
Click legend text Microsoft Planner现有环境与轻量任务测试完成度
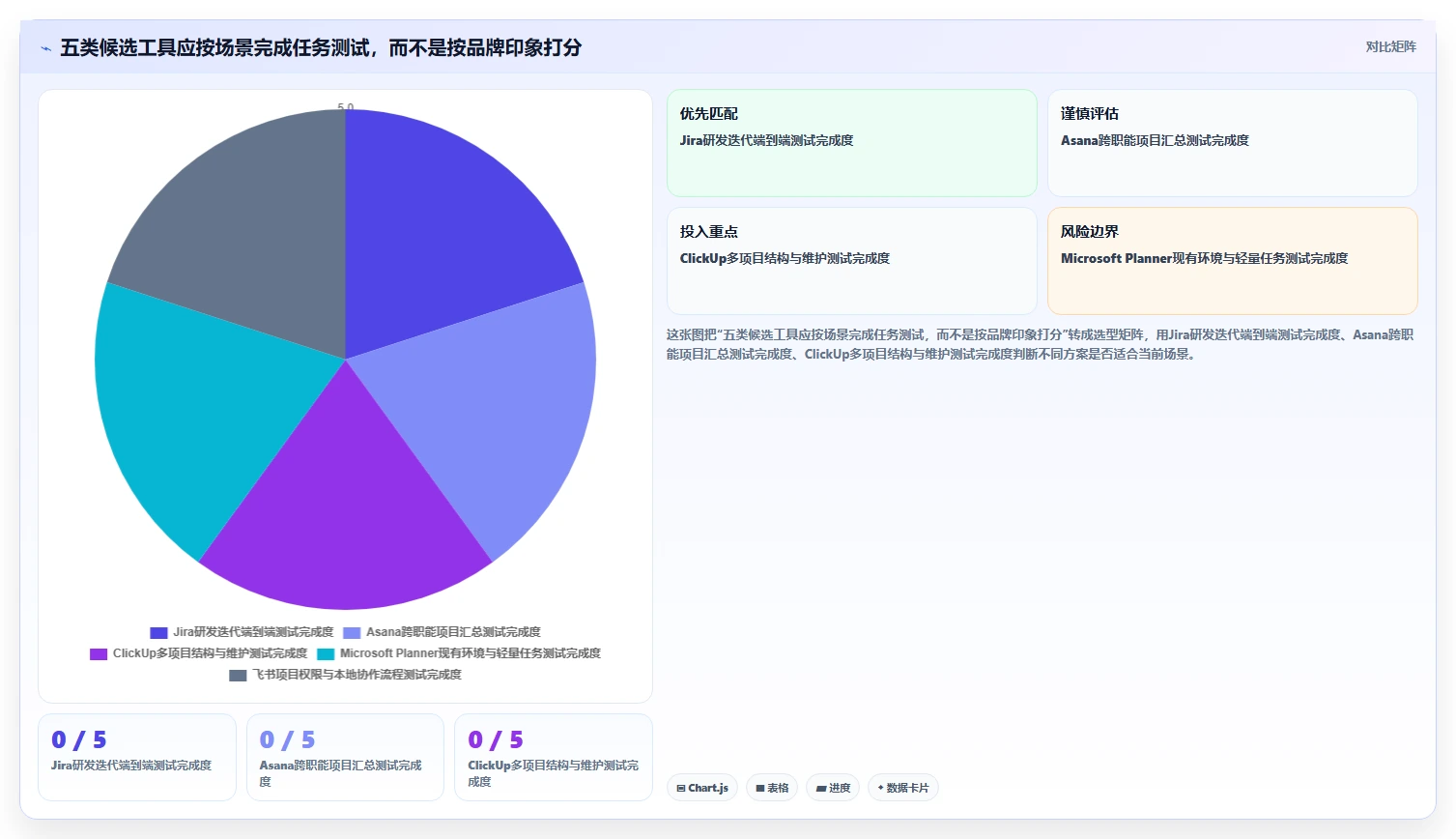coord(471,653)
